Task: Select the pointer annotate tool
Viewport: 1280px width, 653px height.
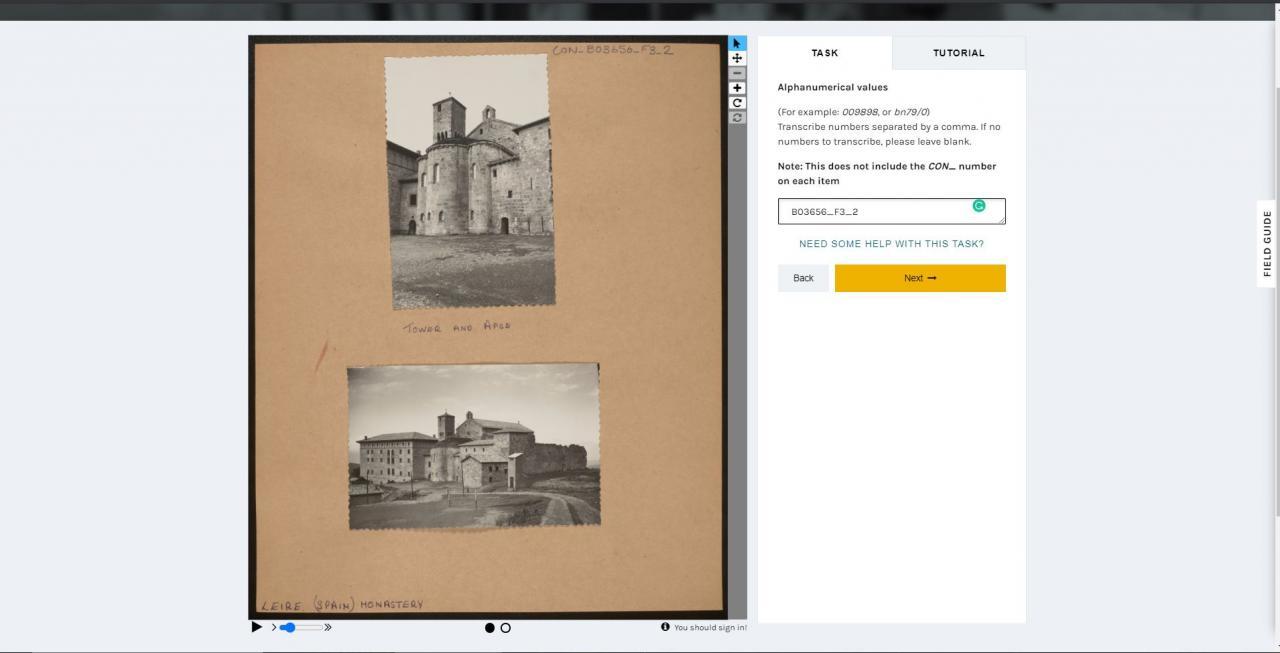Action: point(737,44)
